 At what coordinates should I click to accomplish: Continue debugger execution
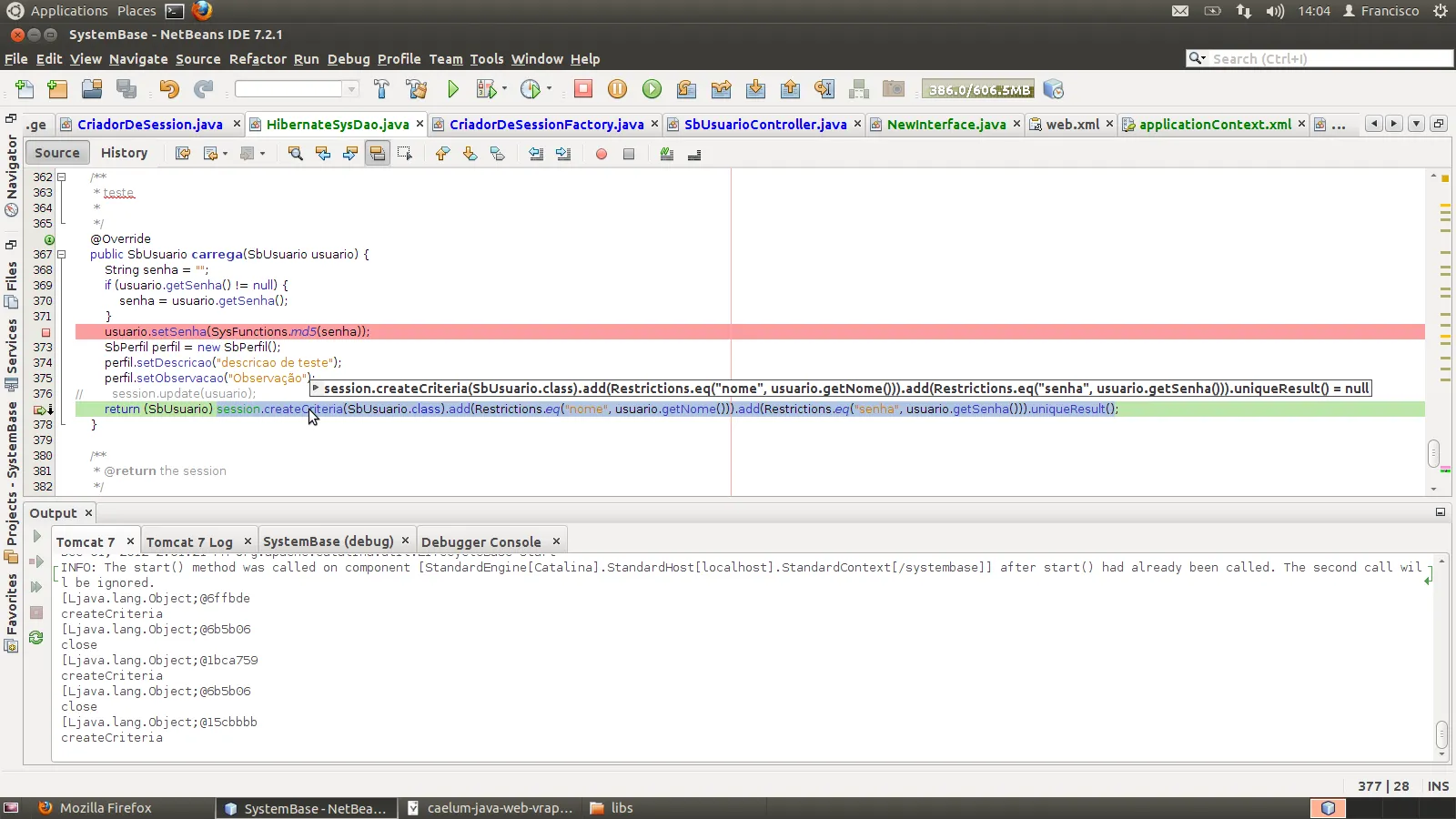click(652, 89)
